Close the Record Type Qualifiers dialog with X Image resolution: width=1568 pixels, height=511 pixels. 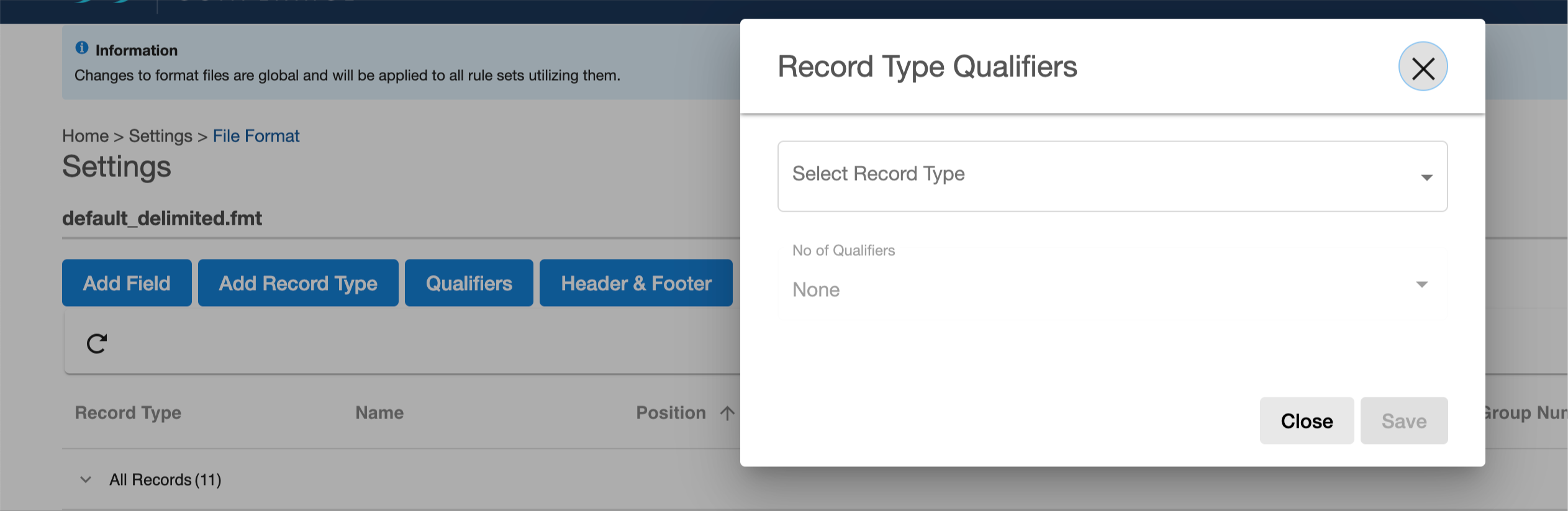pyautogui.click(x=1423, y=67)
